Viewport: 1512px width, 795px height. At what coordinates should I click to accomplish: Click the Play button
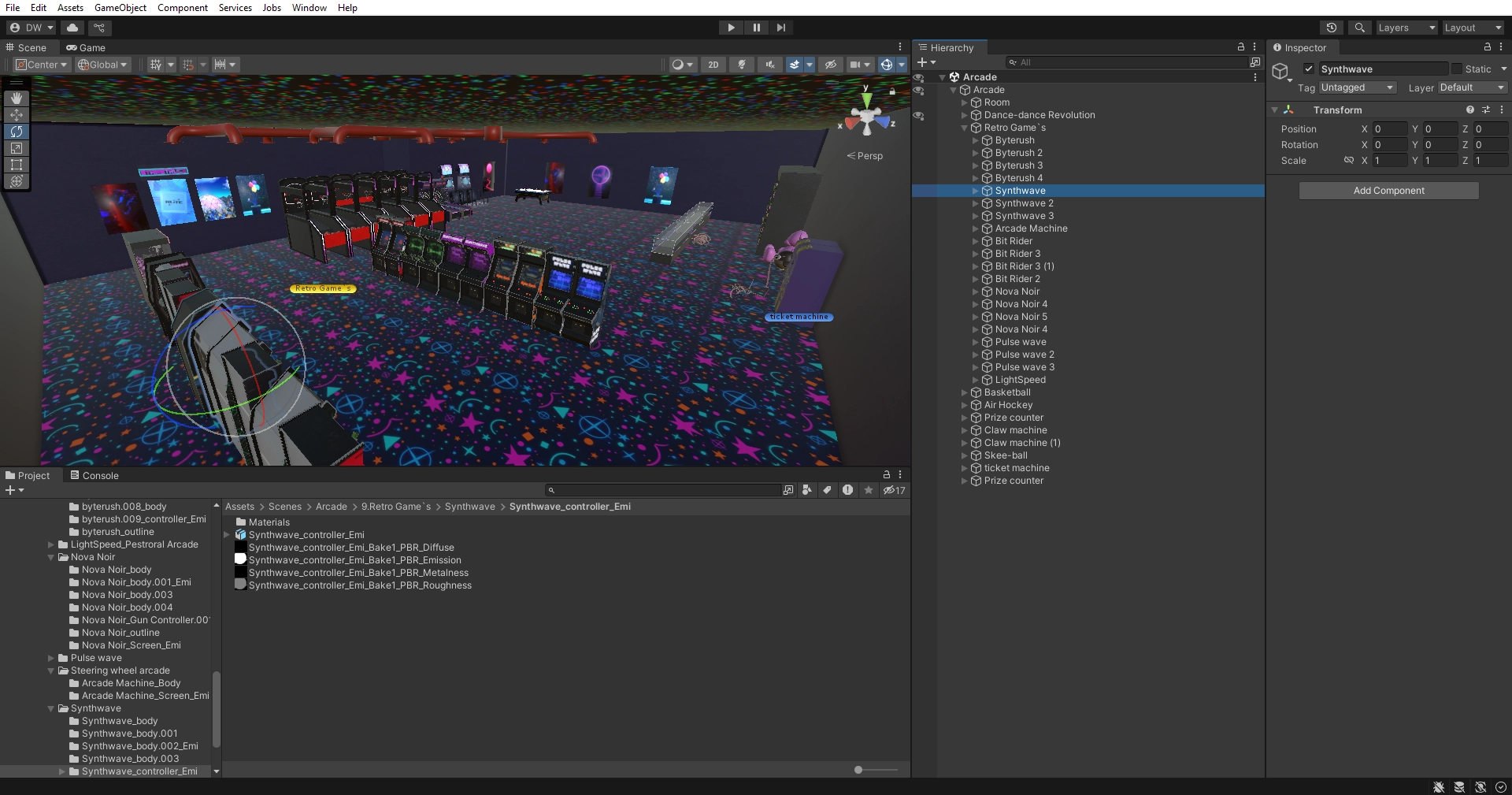[731, 28]
